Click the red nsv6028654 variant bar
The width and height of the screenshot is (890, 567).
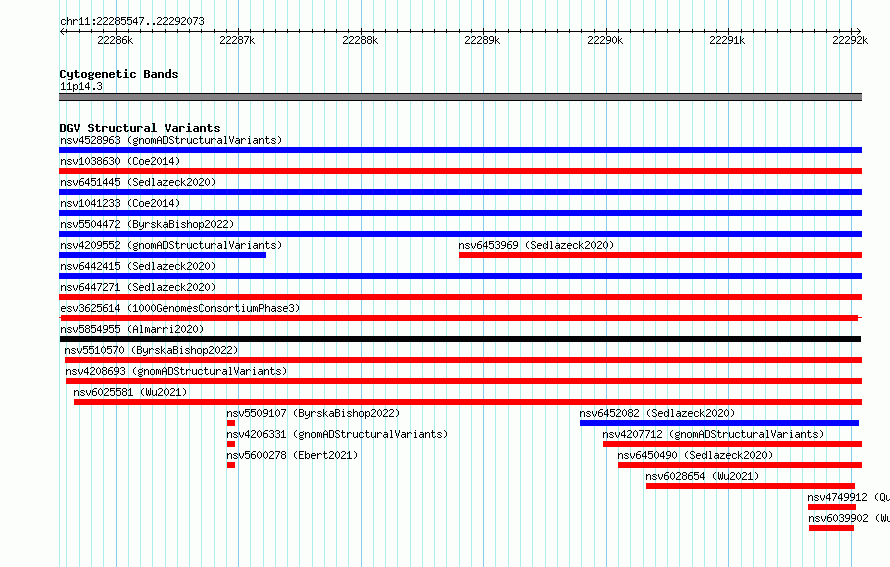coord(750,486)
